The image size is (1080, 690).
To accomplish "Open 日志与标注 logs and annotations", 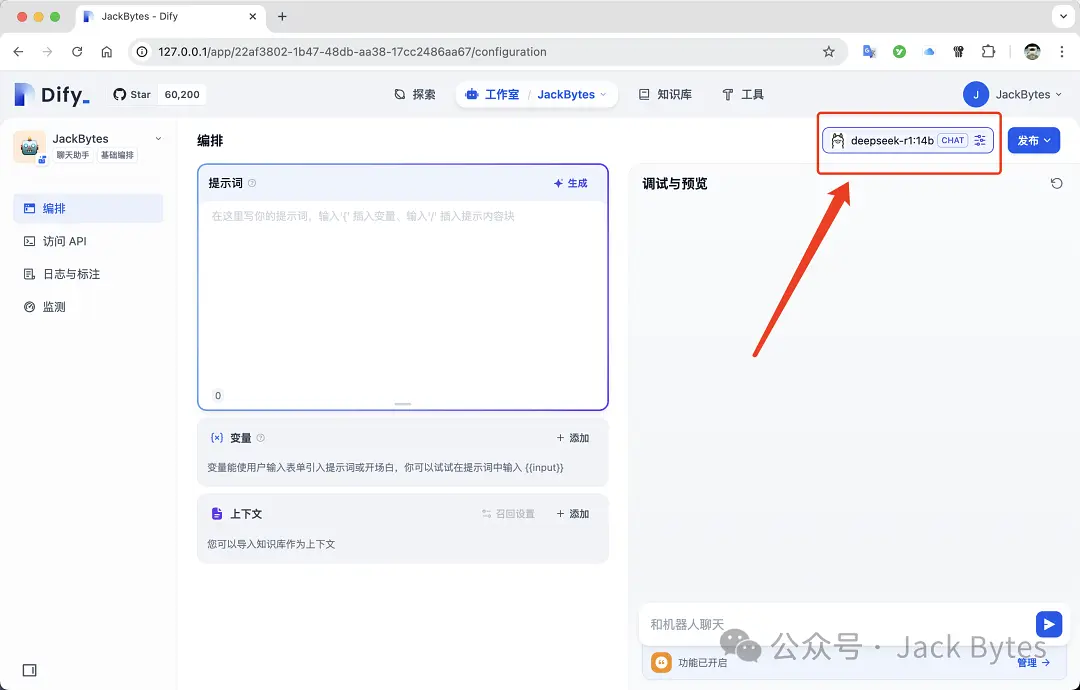I will pyautogui.click(x=69, y=273).
